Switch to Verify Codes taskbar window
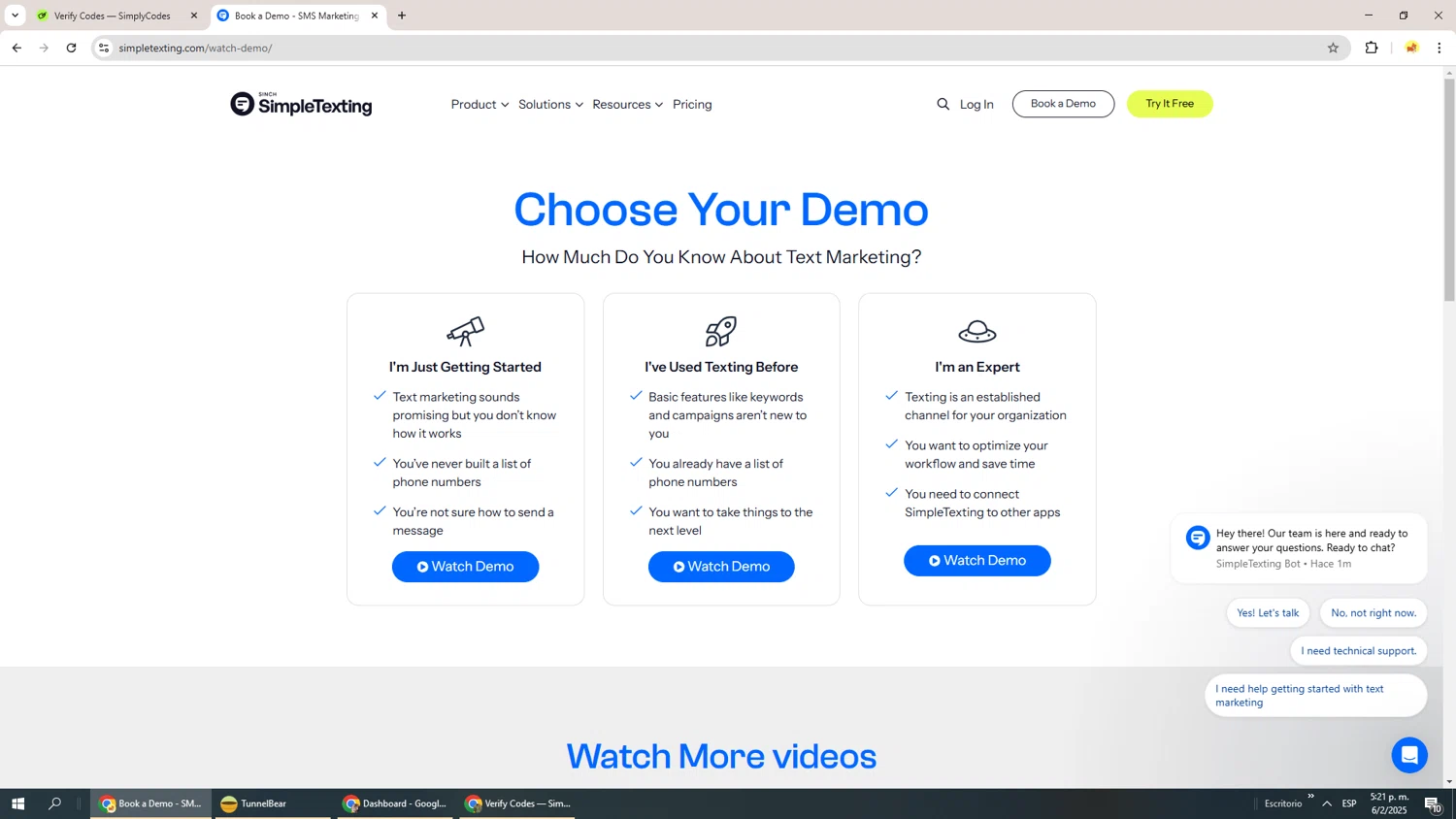1456x819 pixels. tap(517, 803)
